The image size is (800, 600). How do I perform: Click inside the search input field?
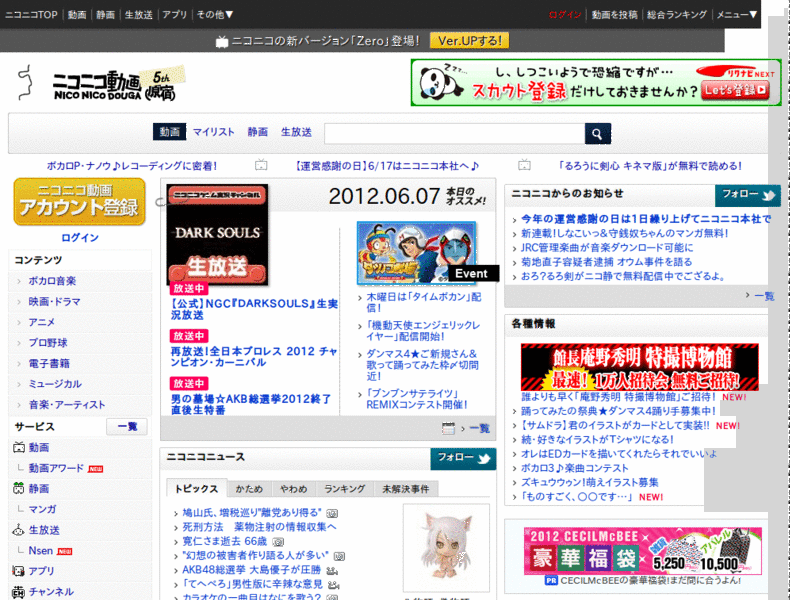[455, 134]
